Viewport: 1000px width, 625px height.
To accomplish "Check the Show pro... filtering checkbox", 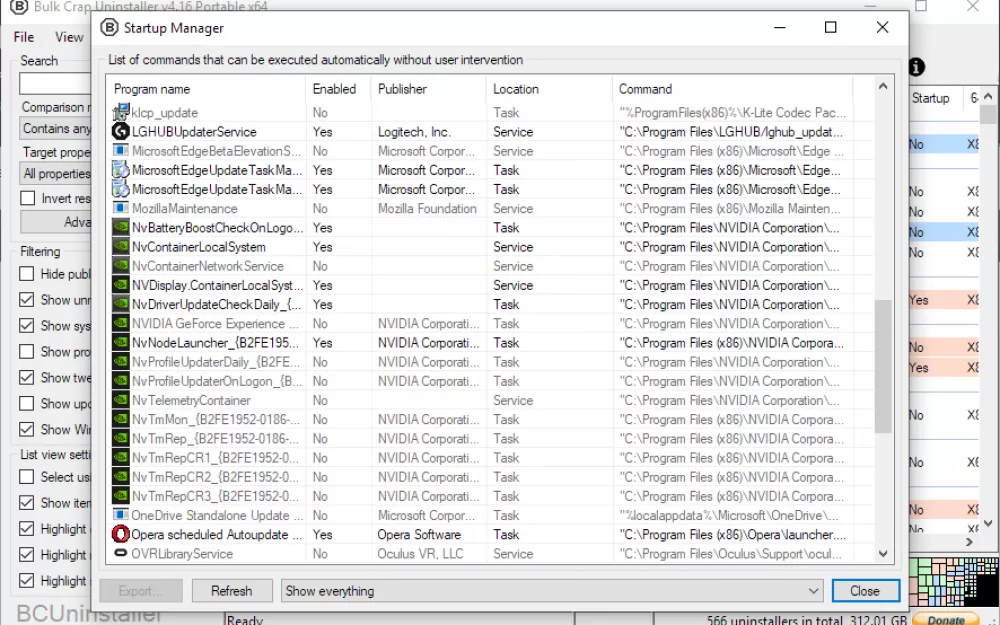I will point(27,351).
